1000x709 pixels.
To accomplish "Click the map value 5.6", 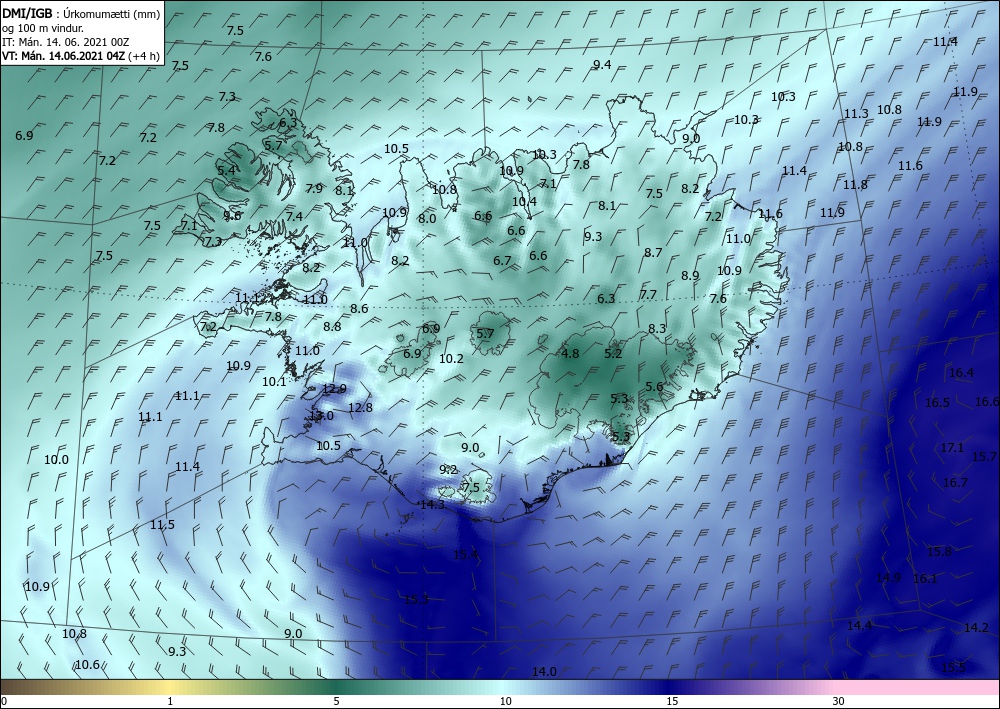I will [x=654, y=386].
